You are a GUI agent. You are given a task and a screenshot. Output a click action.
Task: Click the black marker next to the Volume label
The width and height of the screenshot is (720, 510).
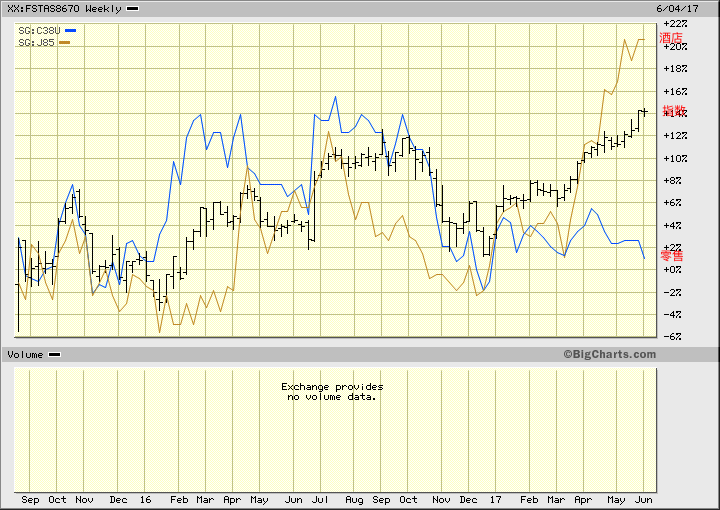[54, 354]
